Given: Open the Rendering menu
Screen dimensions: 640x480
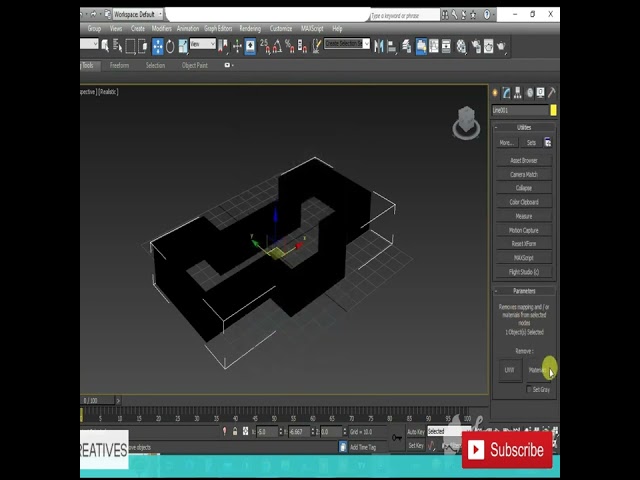Looking at the screenshot, I should coord(250,29).
